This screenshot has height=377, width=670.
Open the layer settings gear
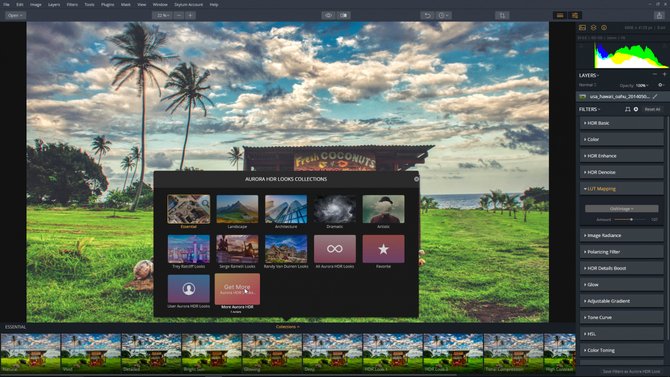pos(661,85)
